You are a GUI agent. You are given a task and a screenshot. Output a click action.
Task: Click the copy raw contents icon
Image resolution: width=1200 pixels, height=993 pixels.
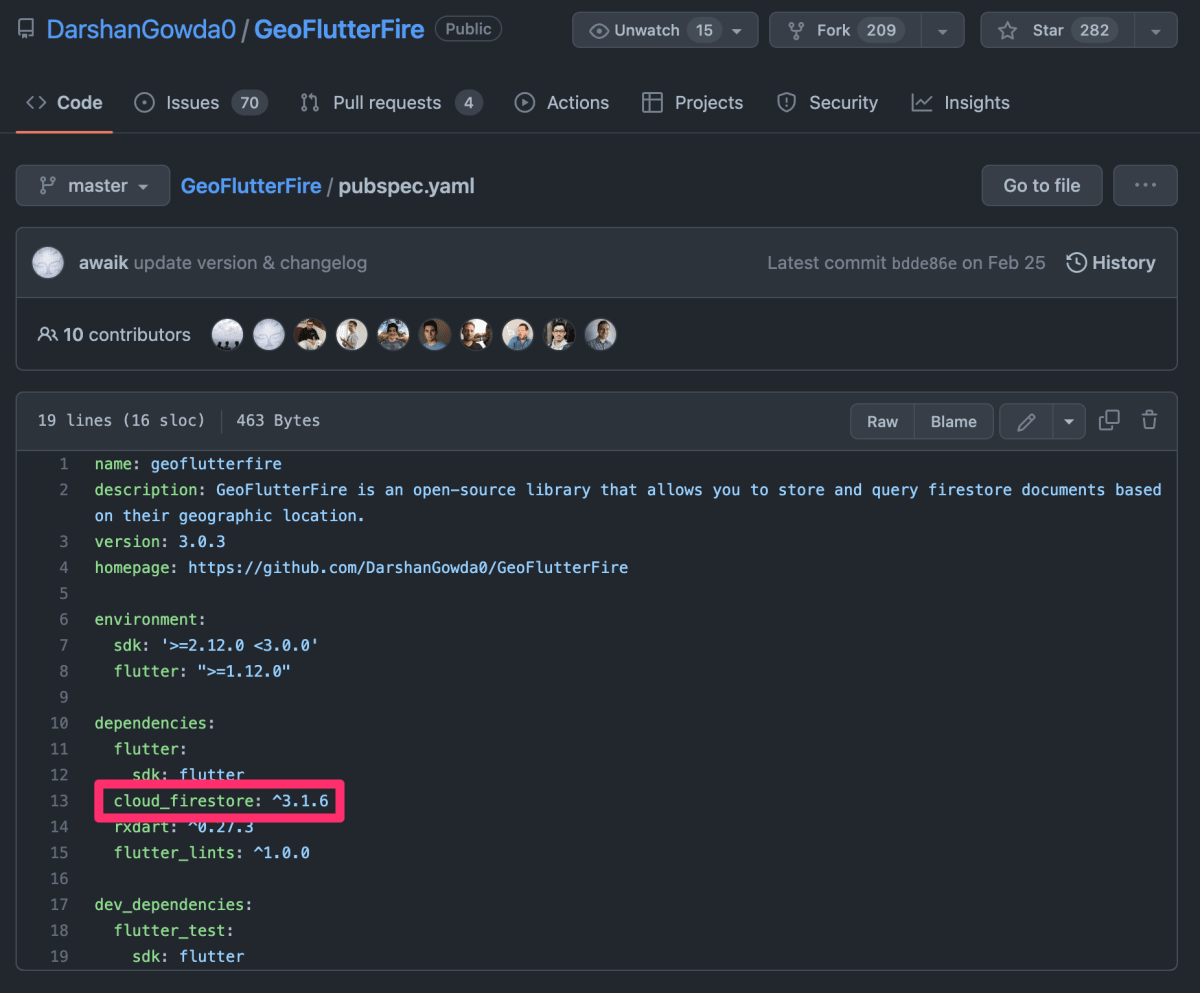click(1108, 420)
